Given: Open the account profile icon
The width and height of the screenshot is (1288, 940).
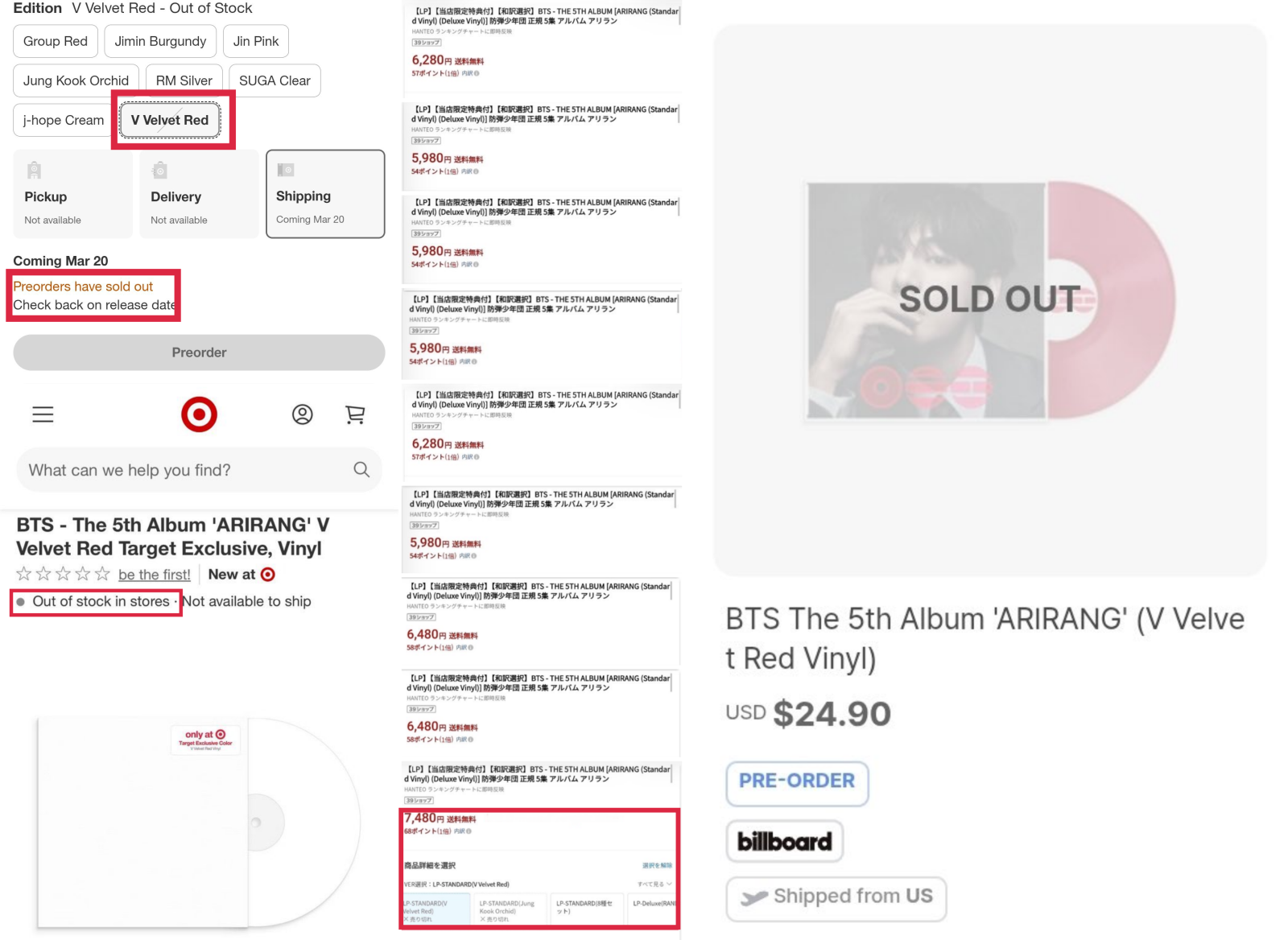Looking at the screenshot, I should click(302, 414).
